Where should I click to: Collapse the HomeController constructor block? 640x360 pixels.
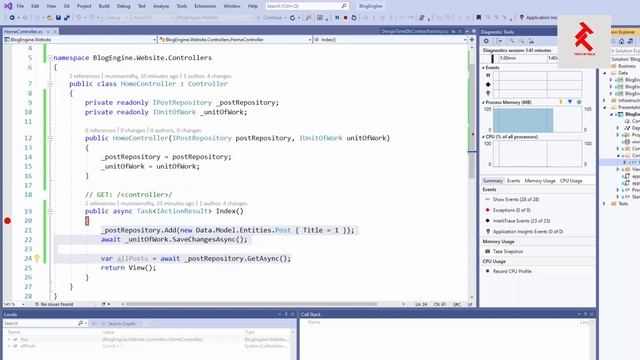(50, 138)
